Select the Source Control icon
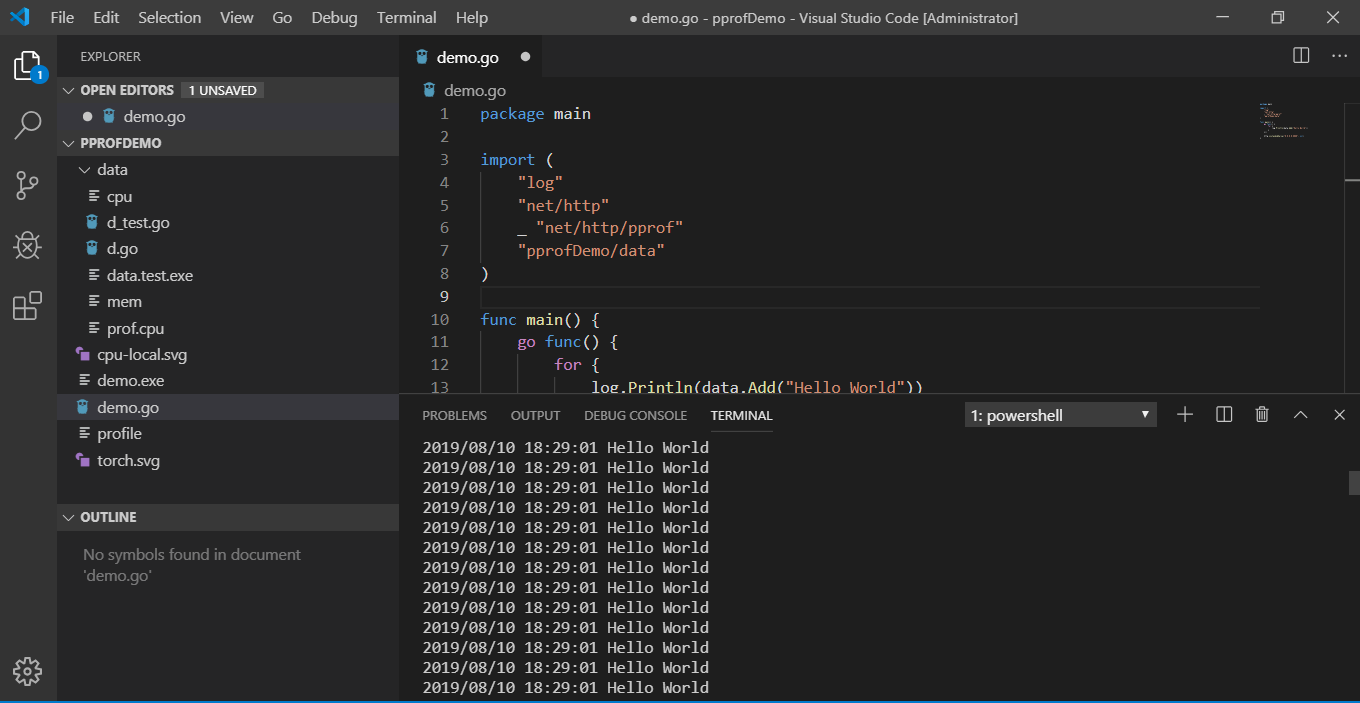This screenshot has height=703, width=1360. pyautogui.click(x=28, y=185)
